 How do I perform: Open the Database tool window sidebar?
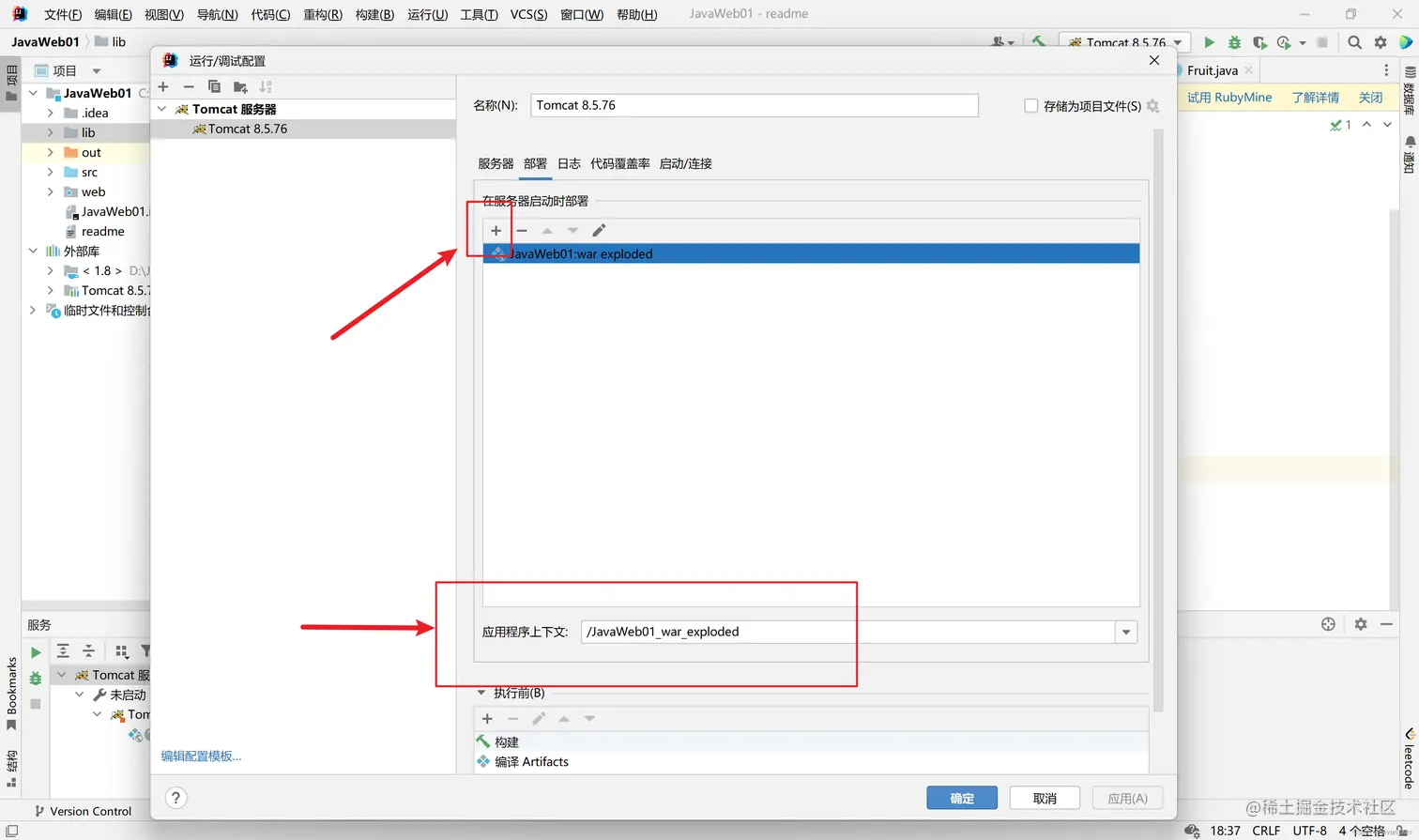tap(1410, 90)
